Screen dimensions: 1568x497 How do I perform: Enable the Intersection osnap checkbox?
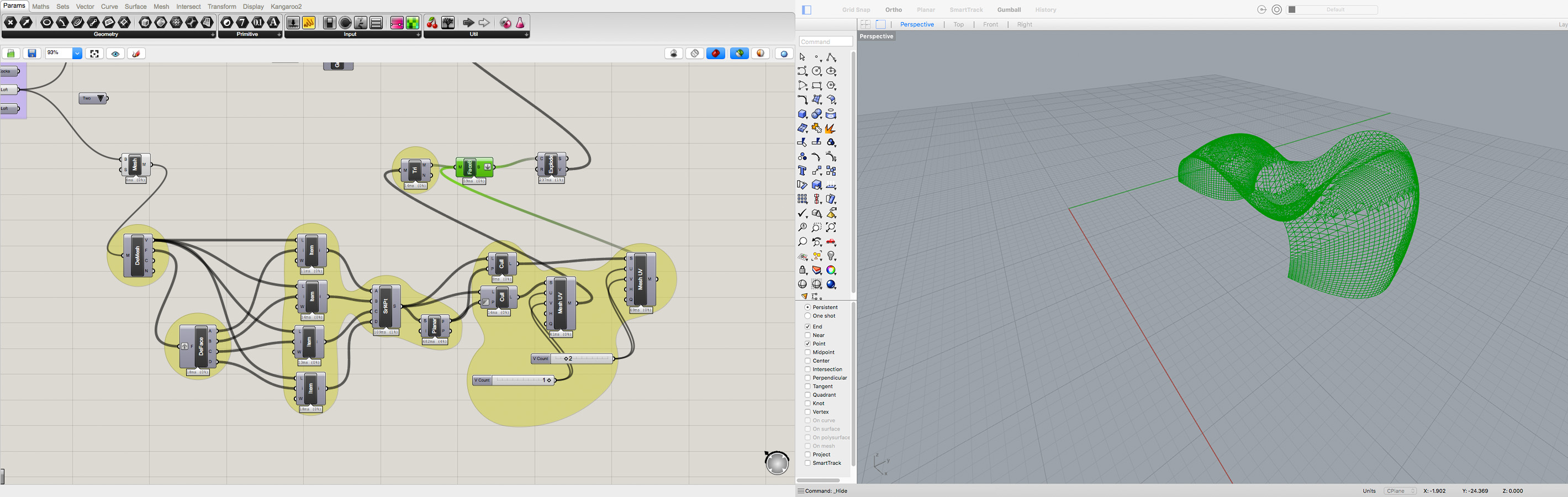(807, 369)
